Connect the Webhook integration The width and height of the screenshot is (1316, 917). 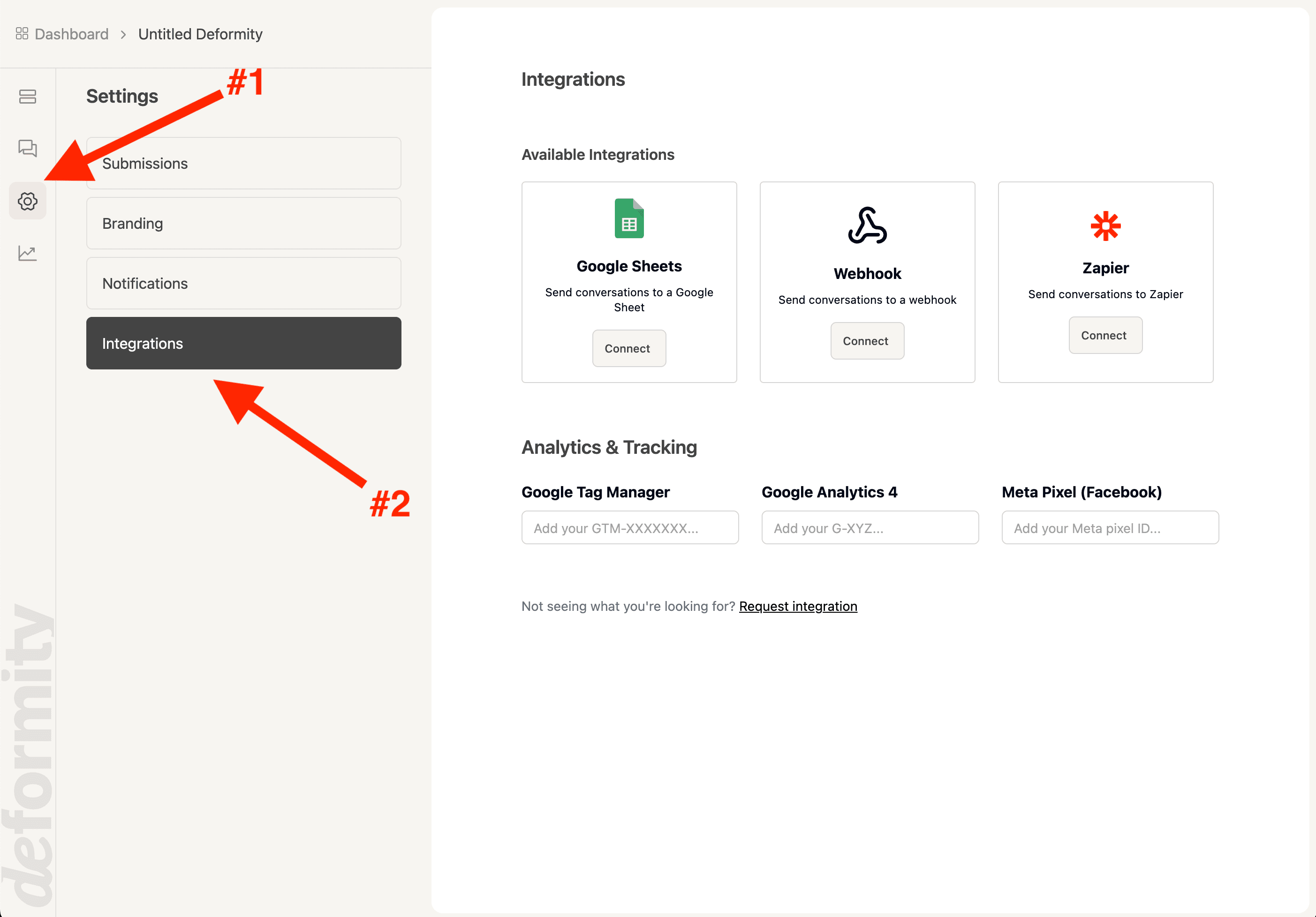[867, 340]
